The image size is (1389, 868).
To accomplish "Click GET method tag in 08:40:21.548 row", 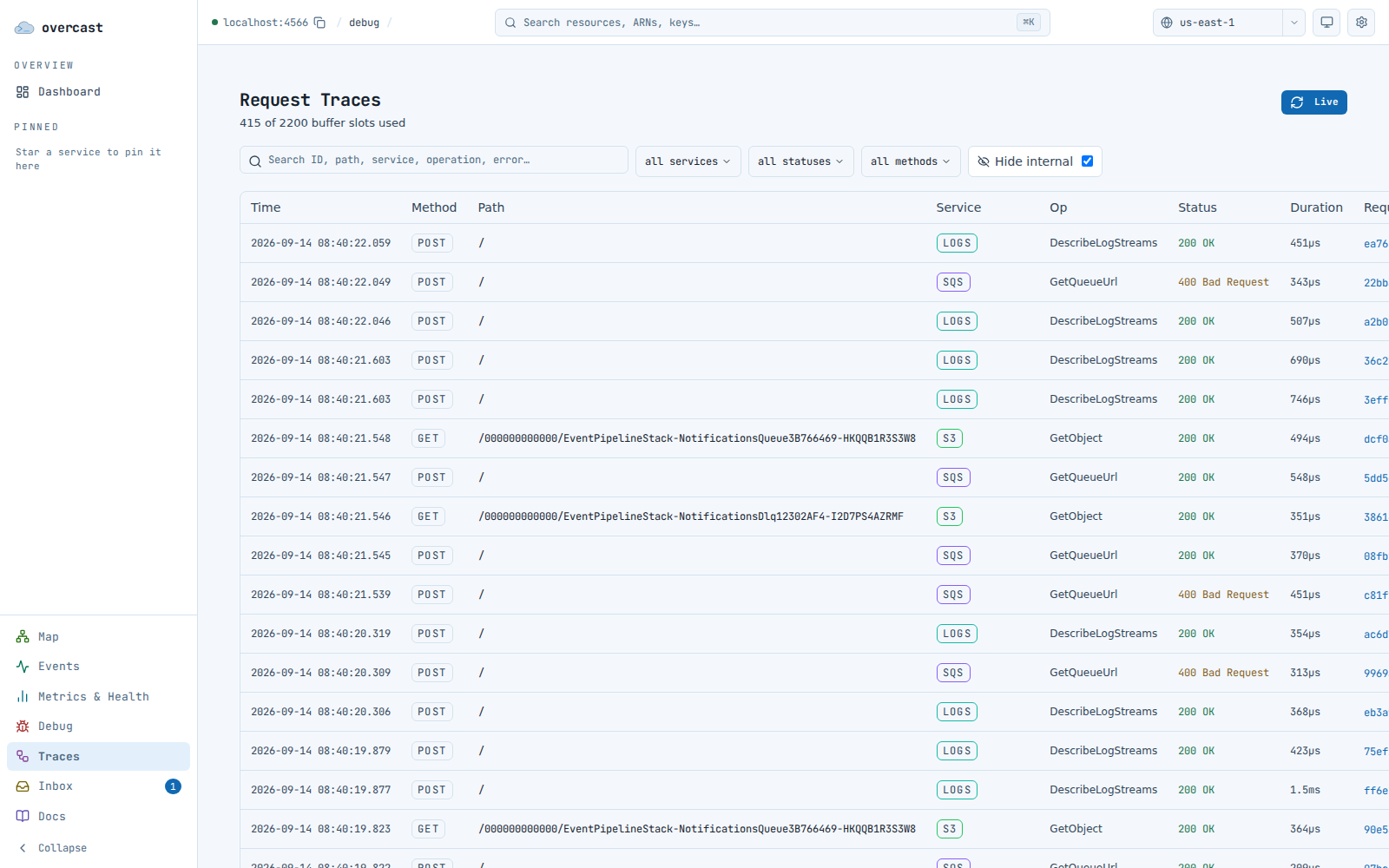I will point(428,438).
